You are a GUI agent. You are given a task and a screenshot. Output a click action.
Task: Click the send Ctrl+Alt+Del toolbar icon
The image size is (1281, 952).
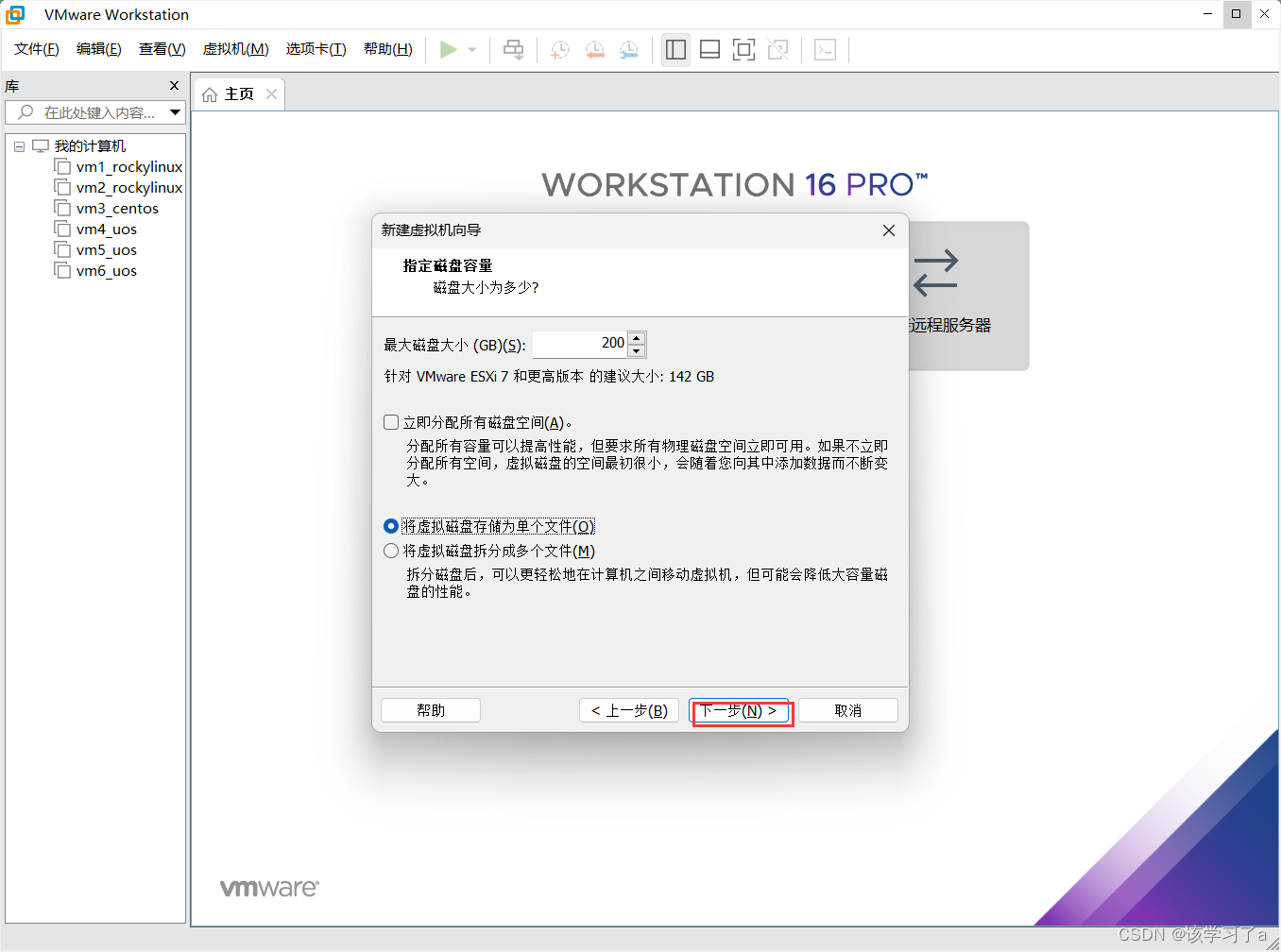pyautogui.click(x=513, y=49)
